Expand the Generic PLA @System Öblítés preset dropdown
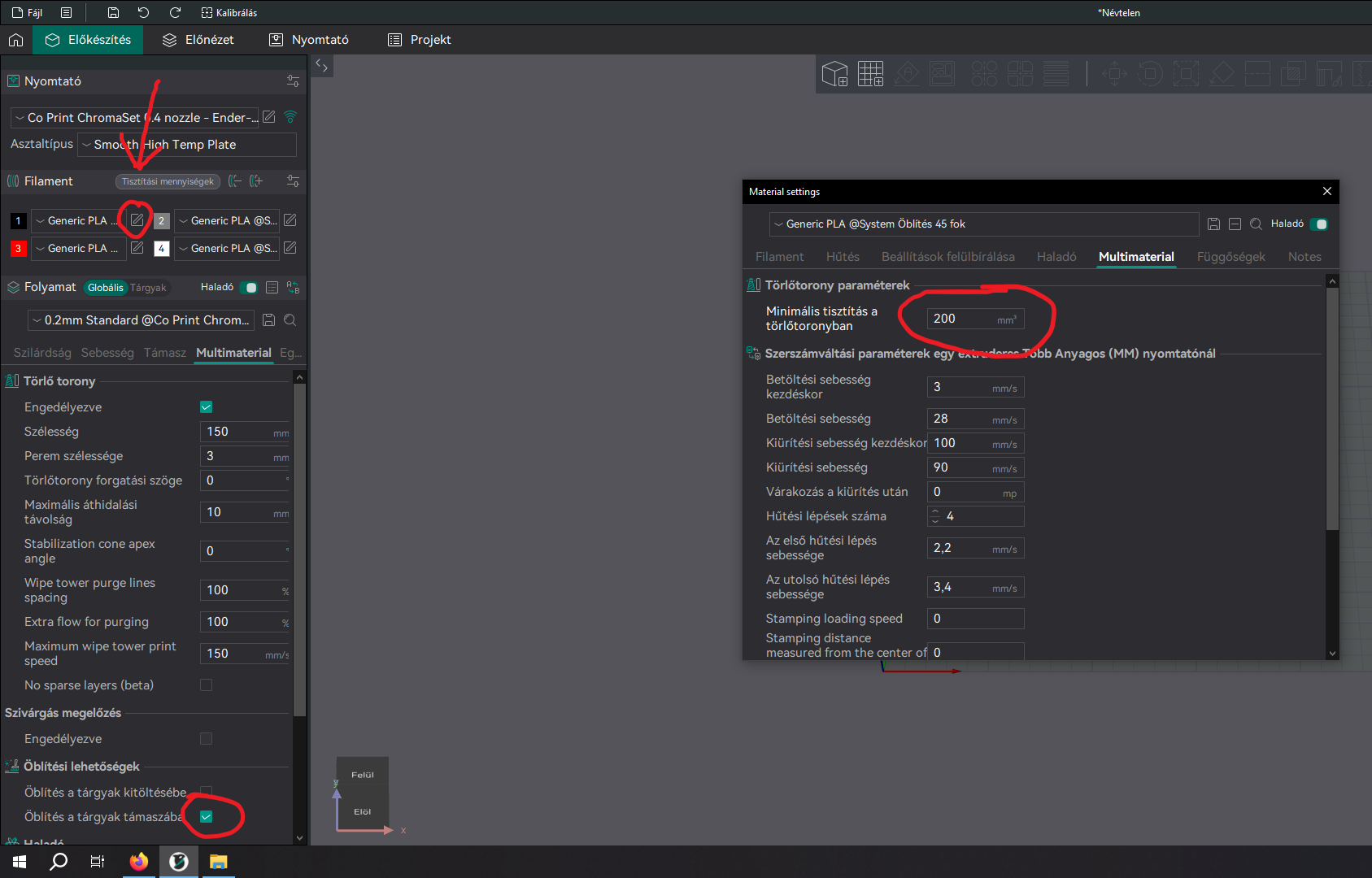The height and width of the screenshot is (878, 1372). [984, 224]
